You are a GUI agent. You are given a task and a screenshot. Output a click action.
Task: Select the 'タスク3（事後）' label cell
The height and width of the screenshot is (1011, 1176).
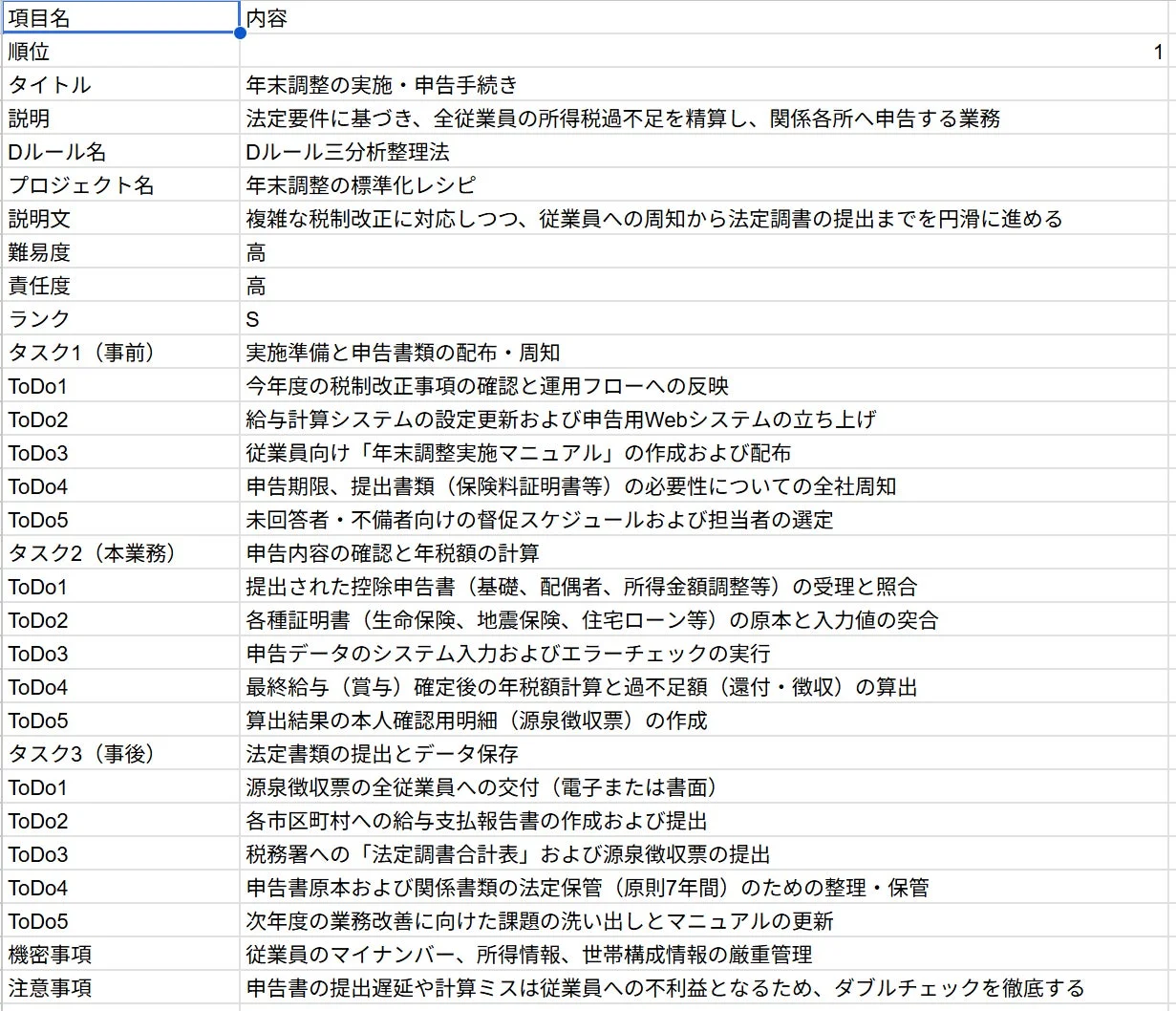click(119, 753)
